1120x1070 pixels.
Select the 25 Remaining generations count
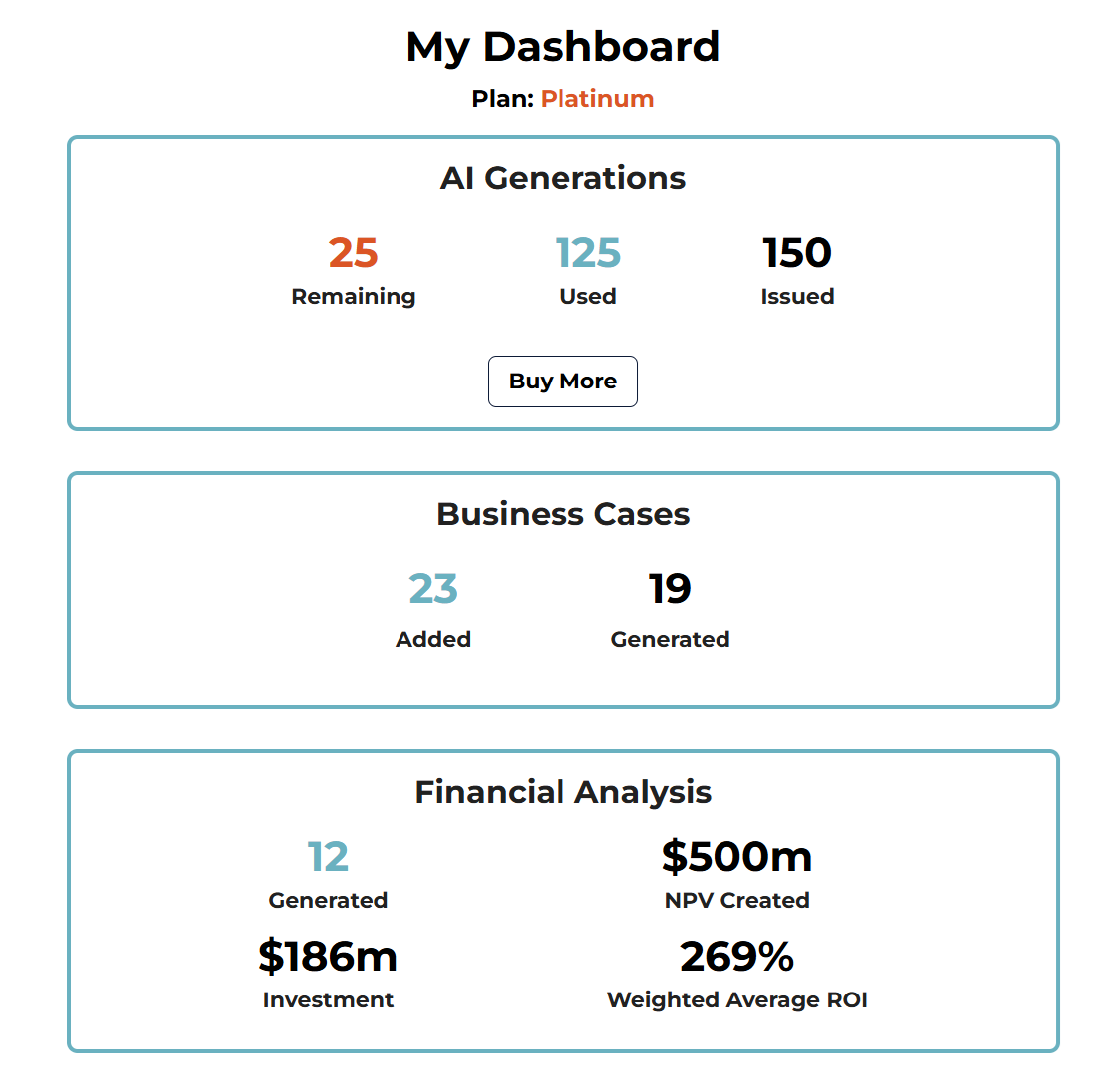pos(353,253)
